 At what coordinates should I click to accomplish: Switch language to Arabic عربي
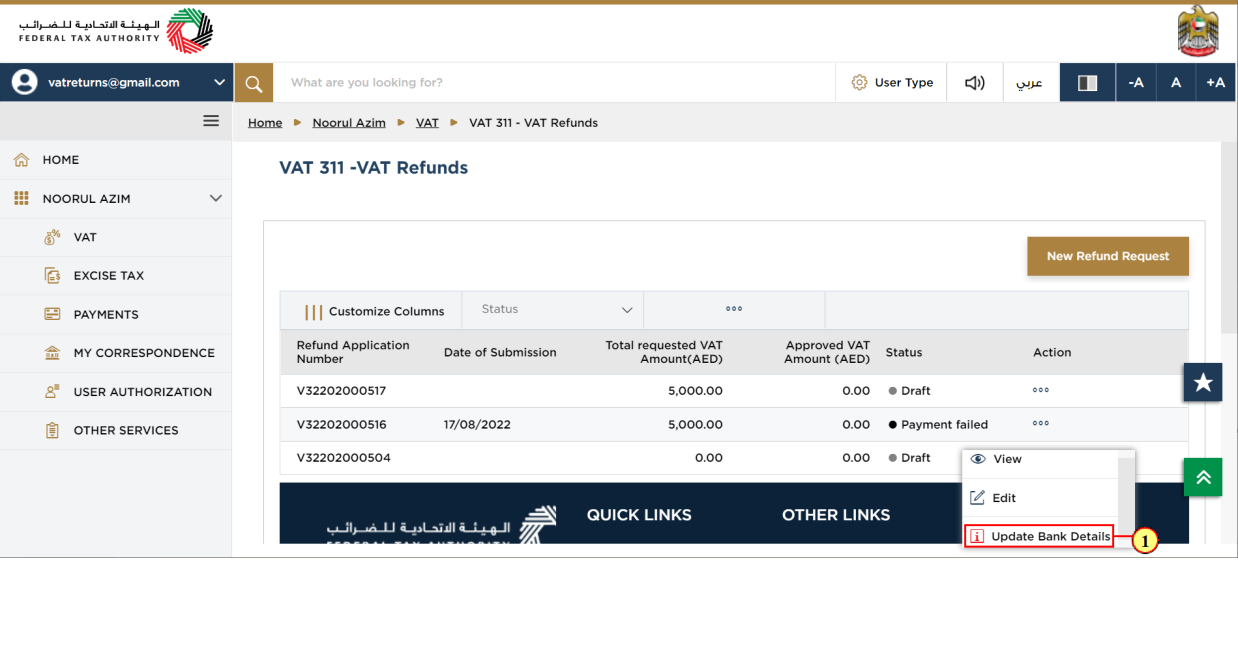click(1030, 83)
